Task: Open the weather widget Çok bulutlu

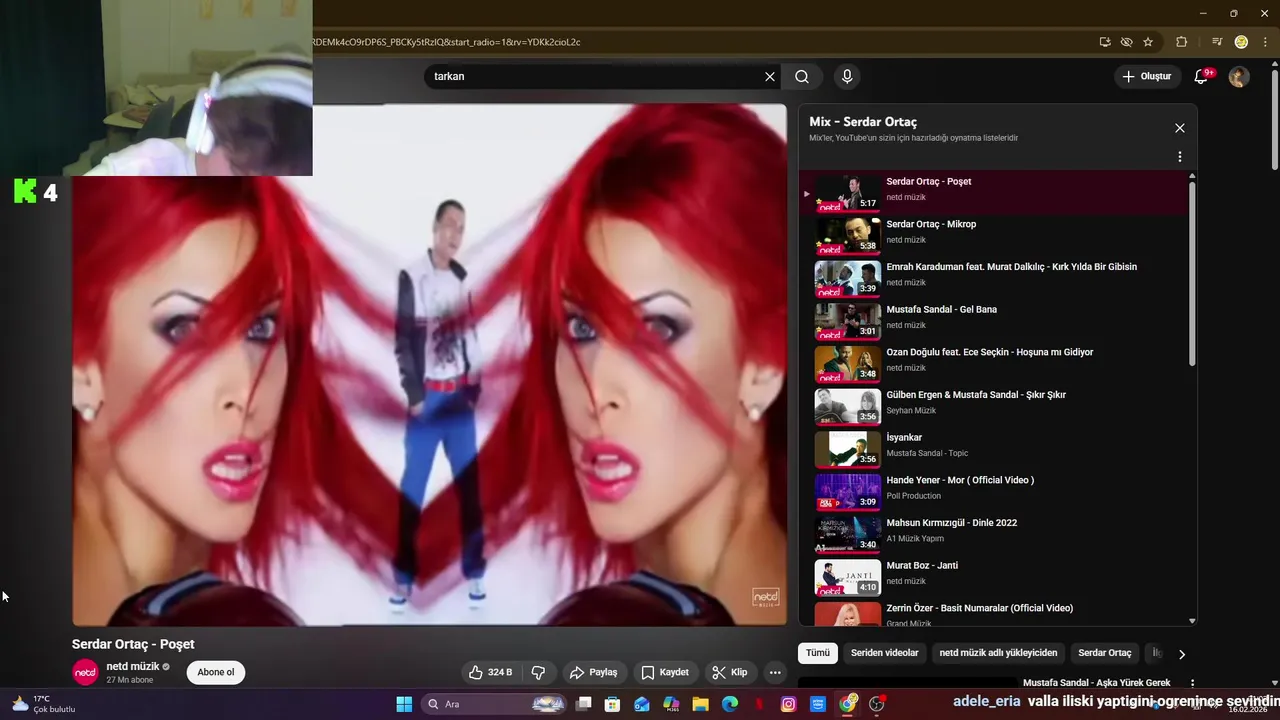Action: click(x=42, y=704)
